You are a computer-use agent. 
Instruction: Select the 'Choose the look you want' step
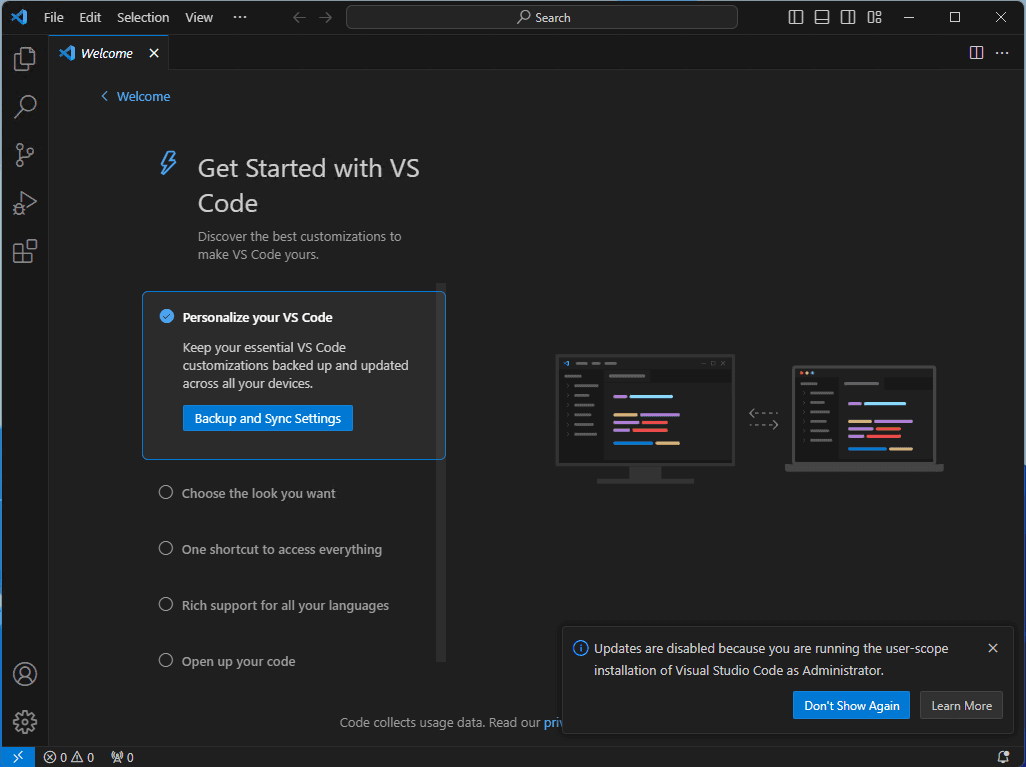(x=258, y=493)
